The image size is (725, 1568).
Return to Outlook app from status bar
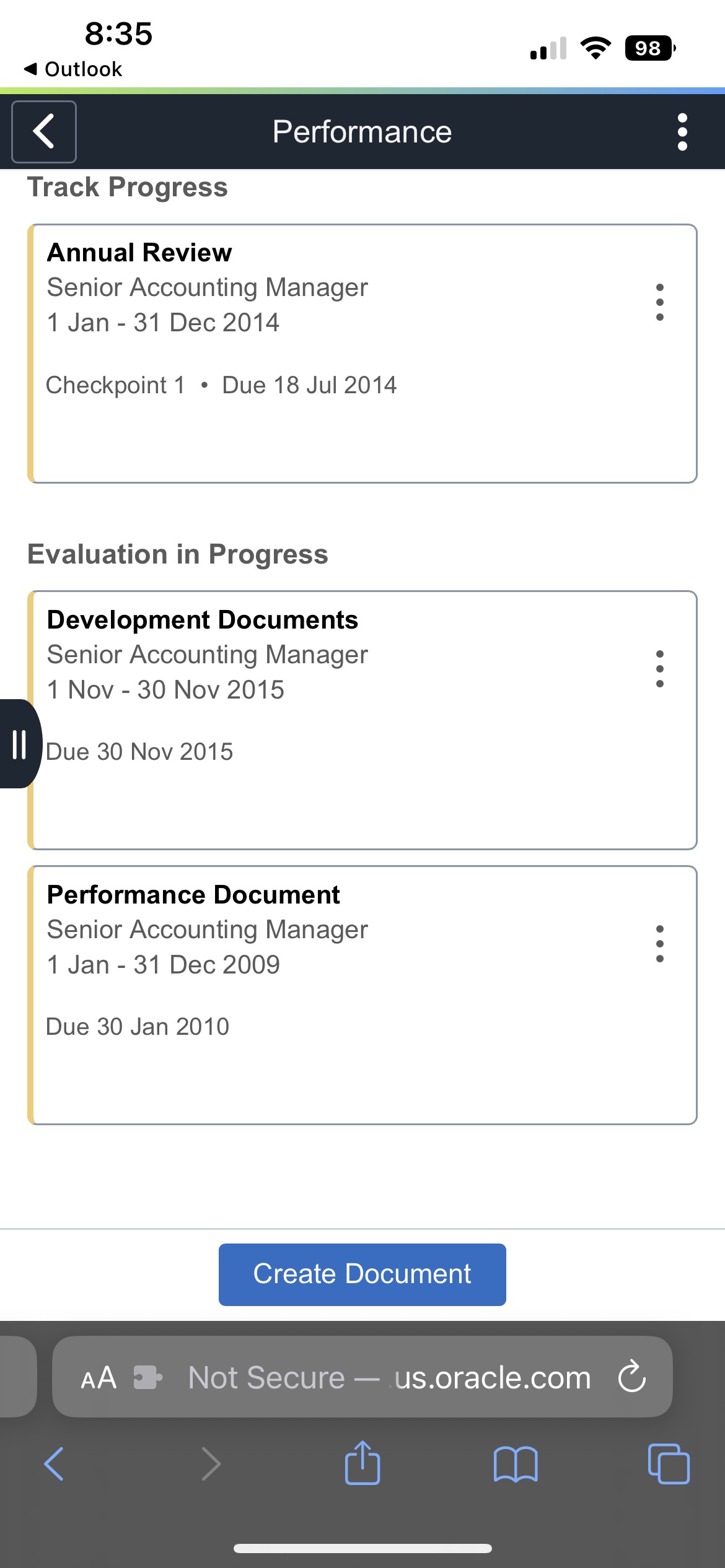pos(73,69)
